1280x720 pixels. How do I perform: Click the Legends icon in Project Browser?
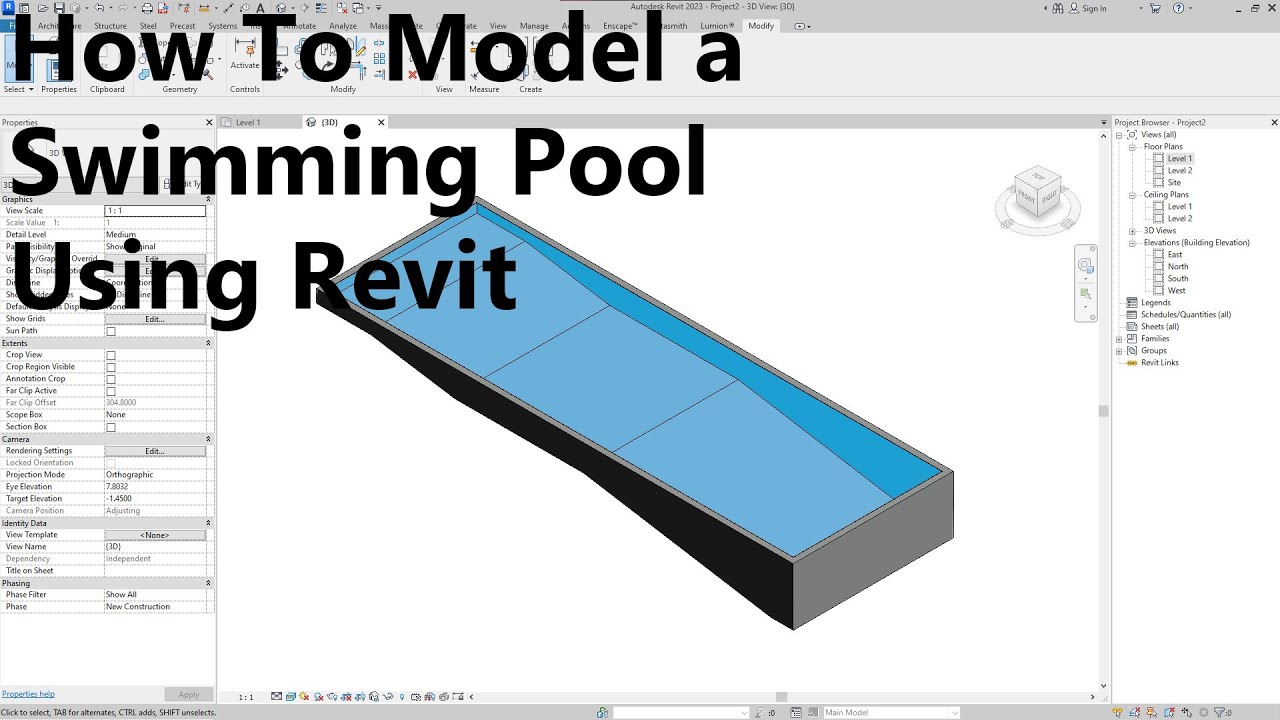(1132, 302)
